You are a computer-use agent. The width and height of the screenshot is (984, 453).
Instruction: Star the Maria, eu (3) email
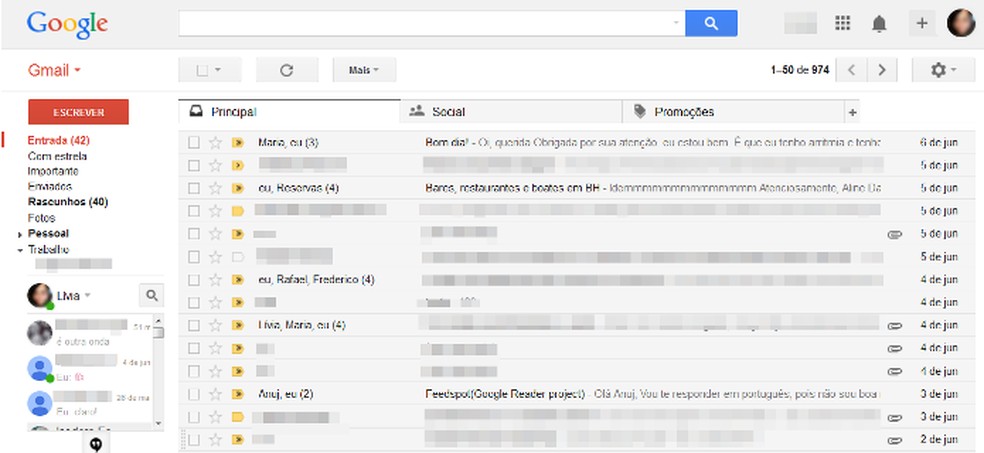point(215,142)
